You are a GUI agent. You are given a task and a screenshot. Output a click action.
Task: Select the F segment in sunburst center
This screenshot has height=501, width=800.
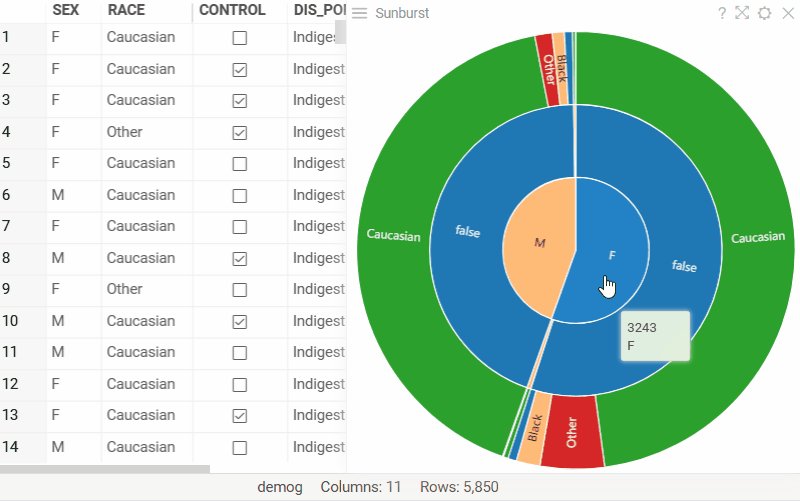click(x=612, y=255)
